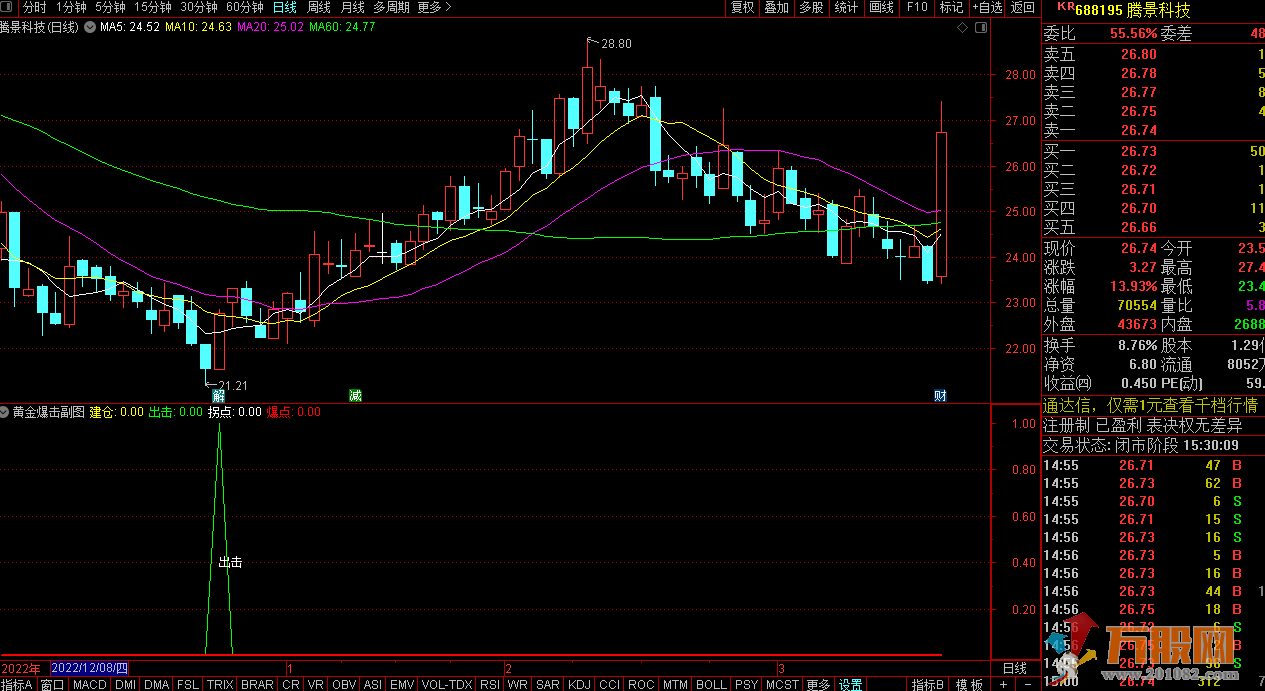This screenshot has width=1265, height=691.
Task: Click the KR badge beside the stock code
Action: (1064, 7)
